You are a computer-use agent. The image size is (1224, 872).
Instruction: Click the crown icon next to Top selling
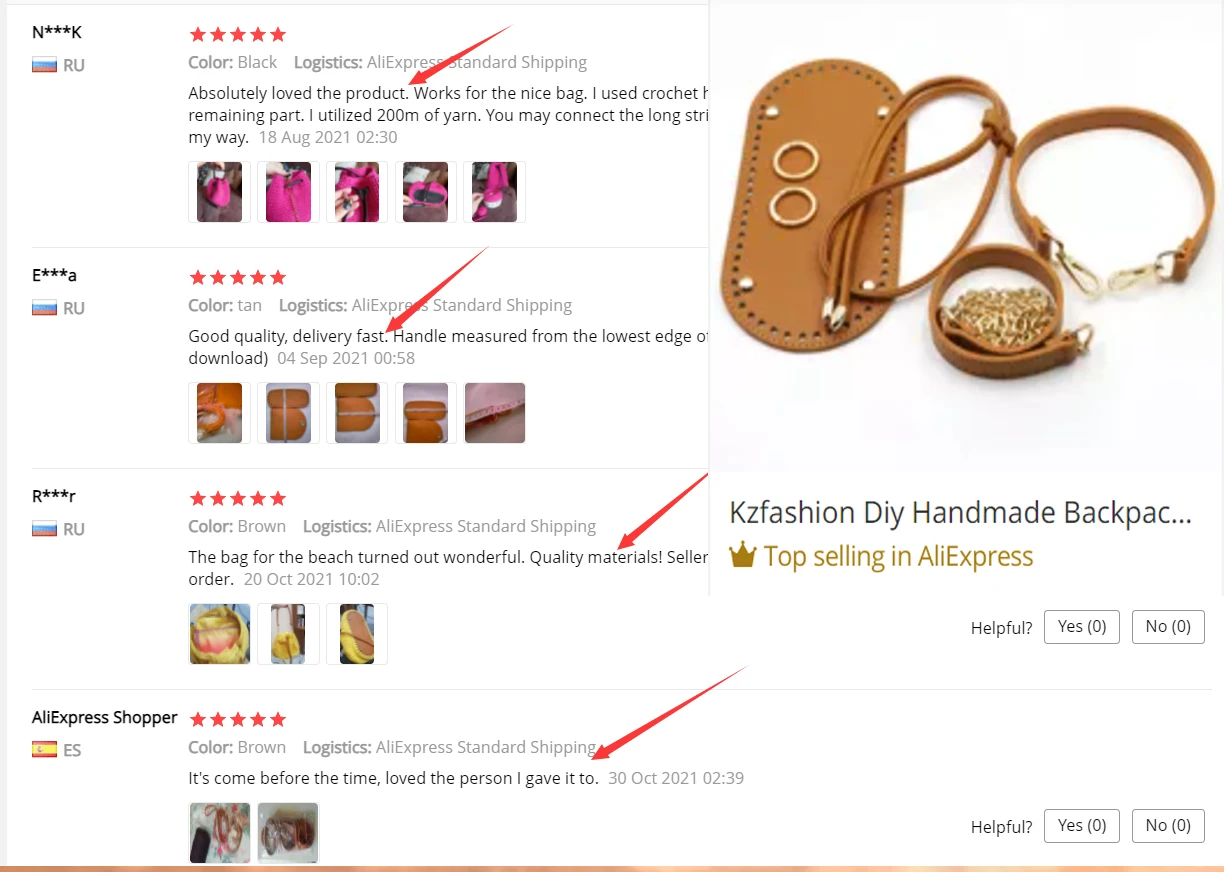tap(742, 556)
